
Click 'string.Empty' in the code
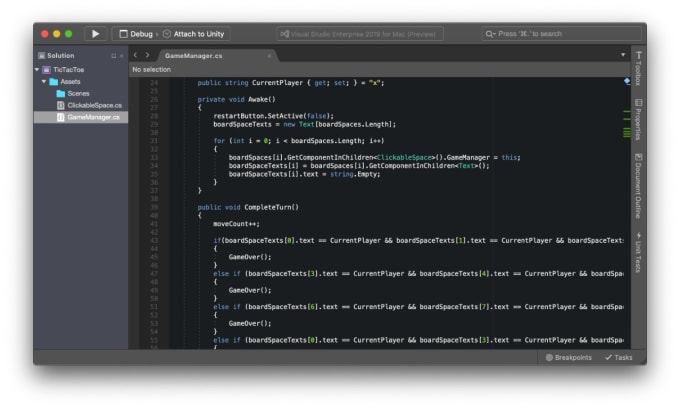pos(355,174)
